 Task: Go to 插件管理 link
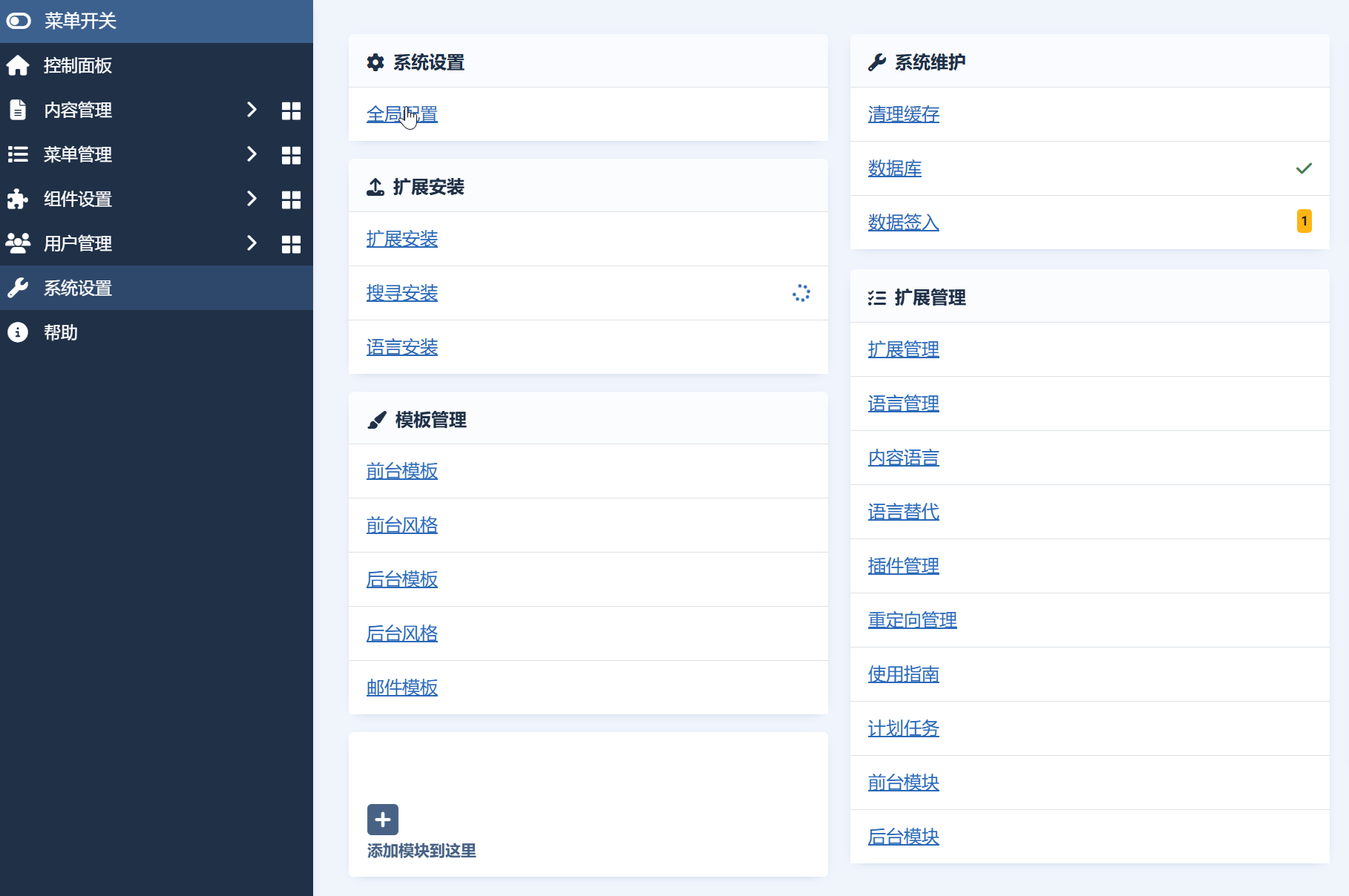pyautogui.click(x=903, y=566)
